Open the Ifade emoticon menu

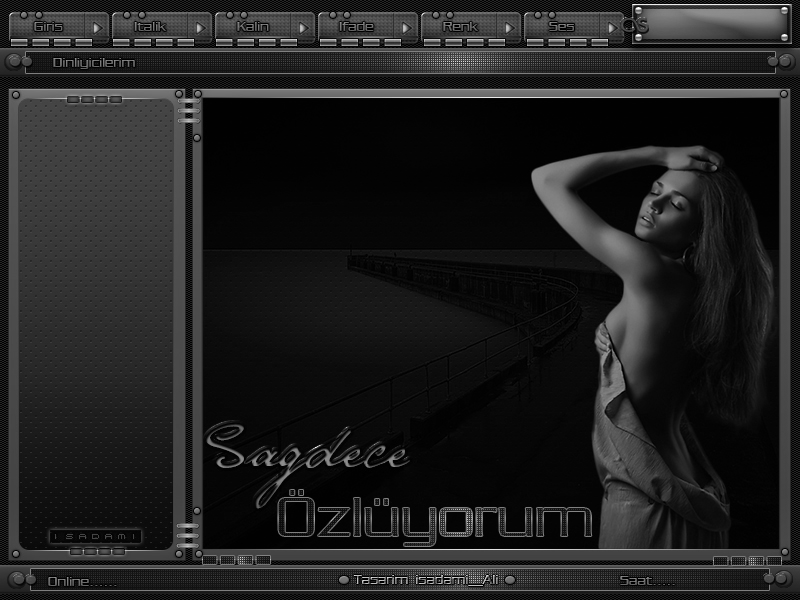coord(356,27)
